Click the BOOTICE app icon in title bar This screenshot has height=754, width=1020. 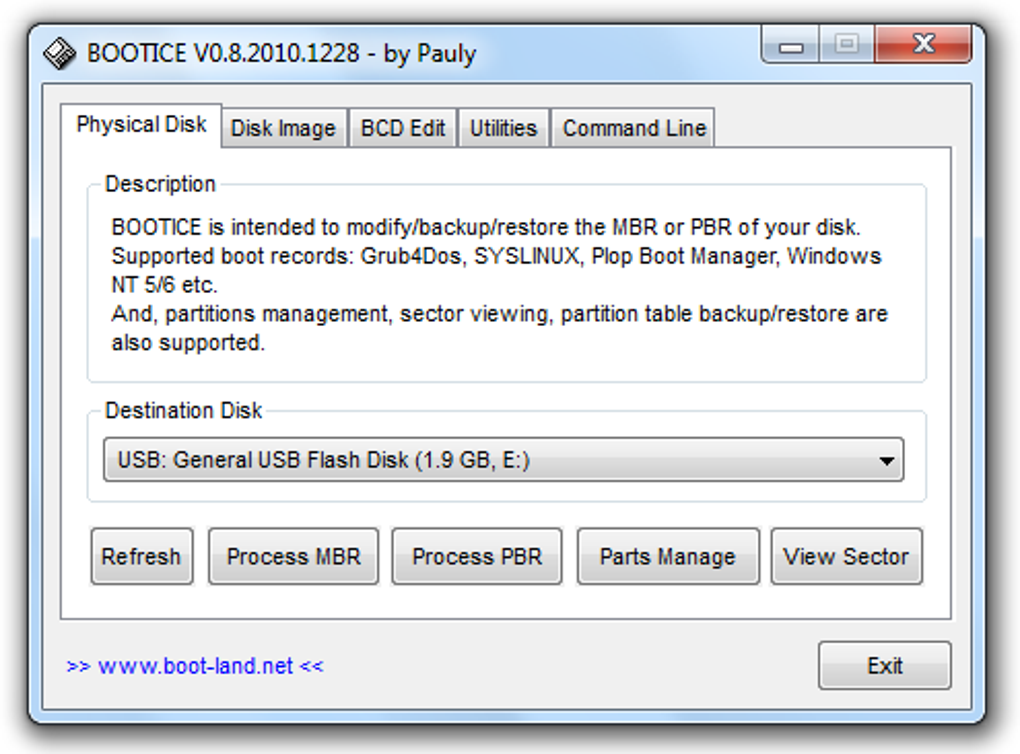60,52
